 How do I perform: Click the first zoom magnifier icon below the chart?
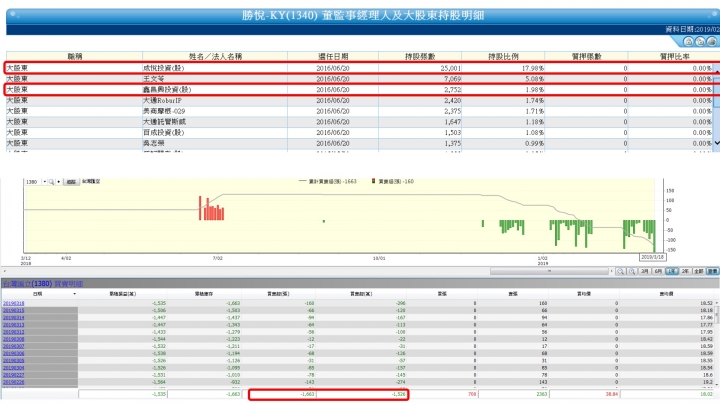(621, 271)
